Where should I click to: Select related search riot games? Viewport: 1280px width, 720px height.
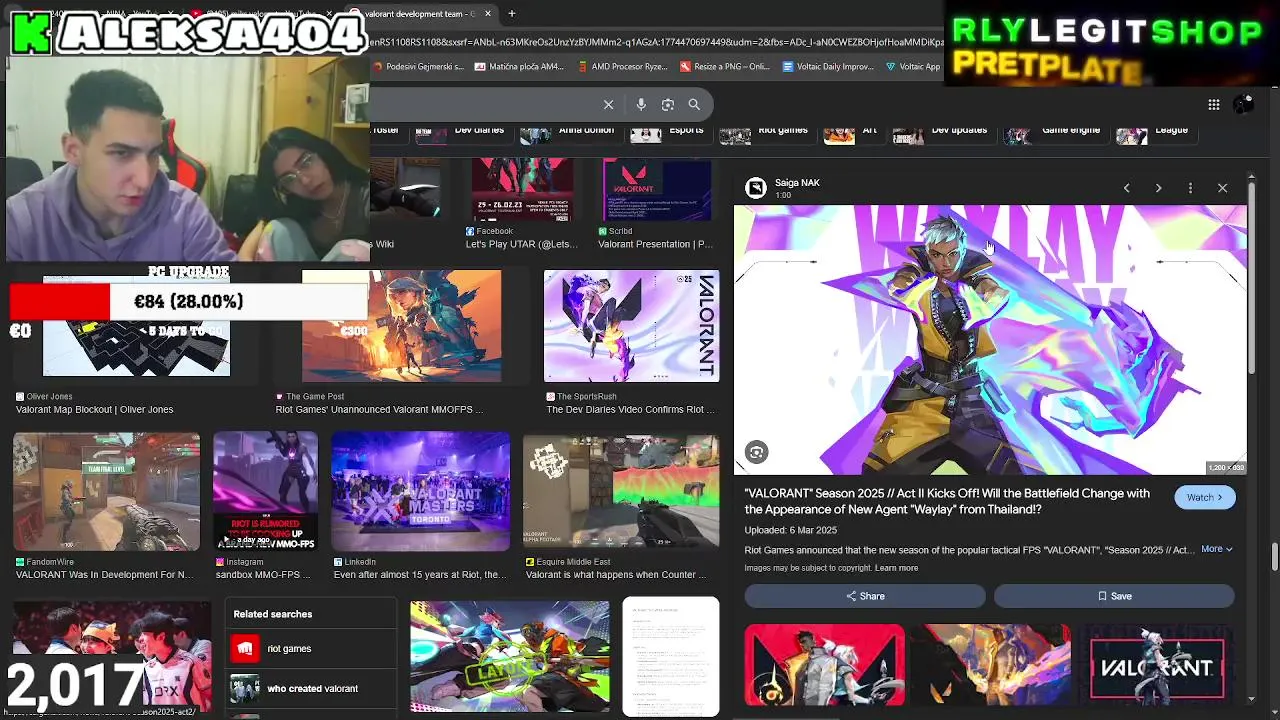click(311, 648)
